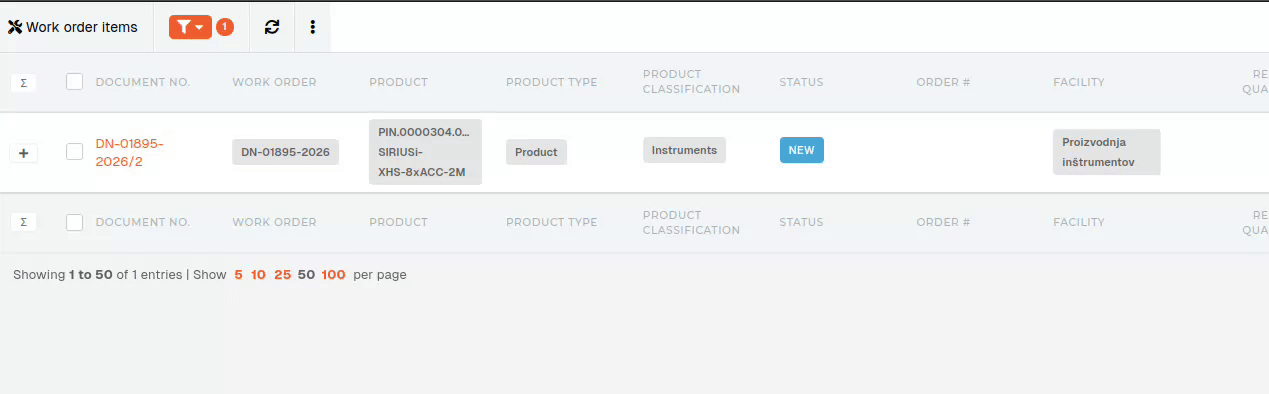Click the refresh icon in toolbar
1269x394 pixels.
pyautogui.click(x=272, y=27)
